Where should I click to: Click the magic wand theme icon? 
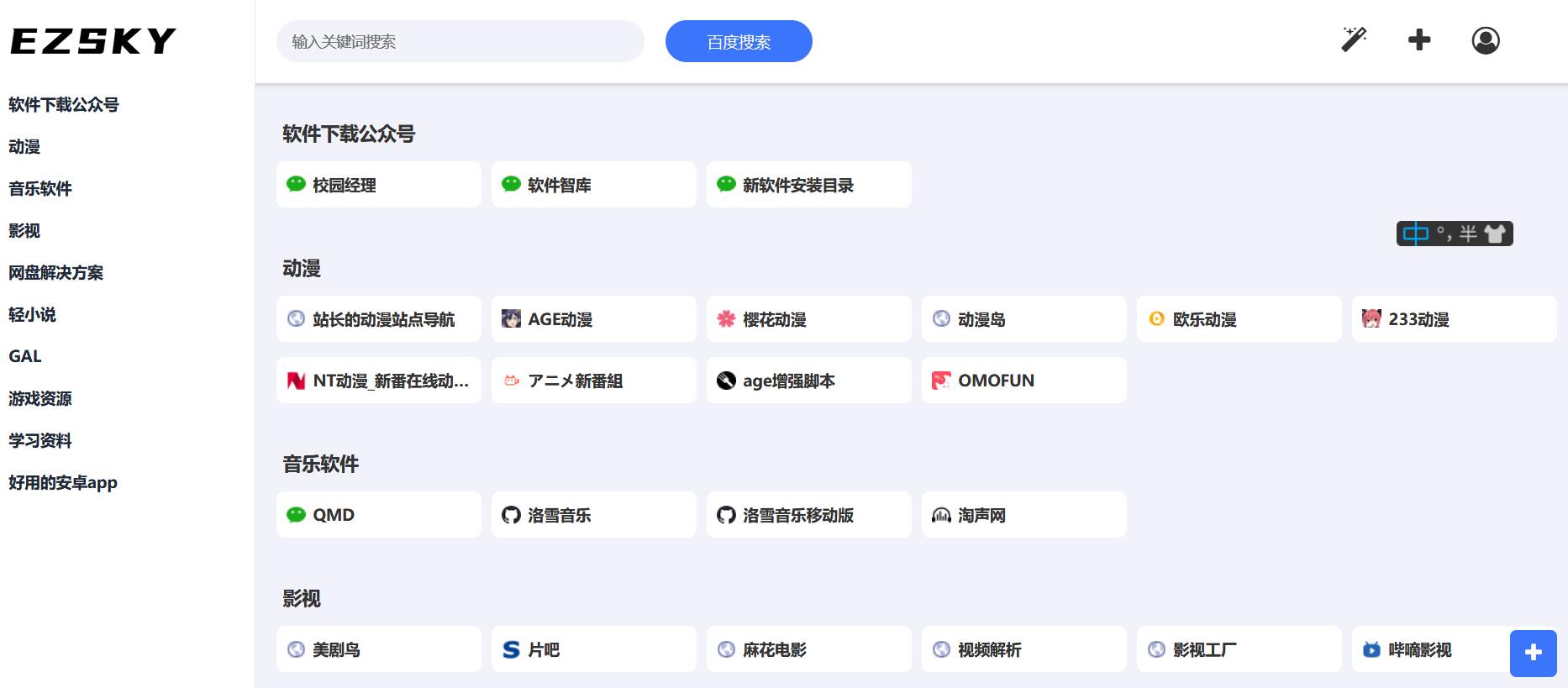pos(1354,39)
